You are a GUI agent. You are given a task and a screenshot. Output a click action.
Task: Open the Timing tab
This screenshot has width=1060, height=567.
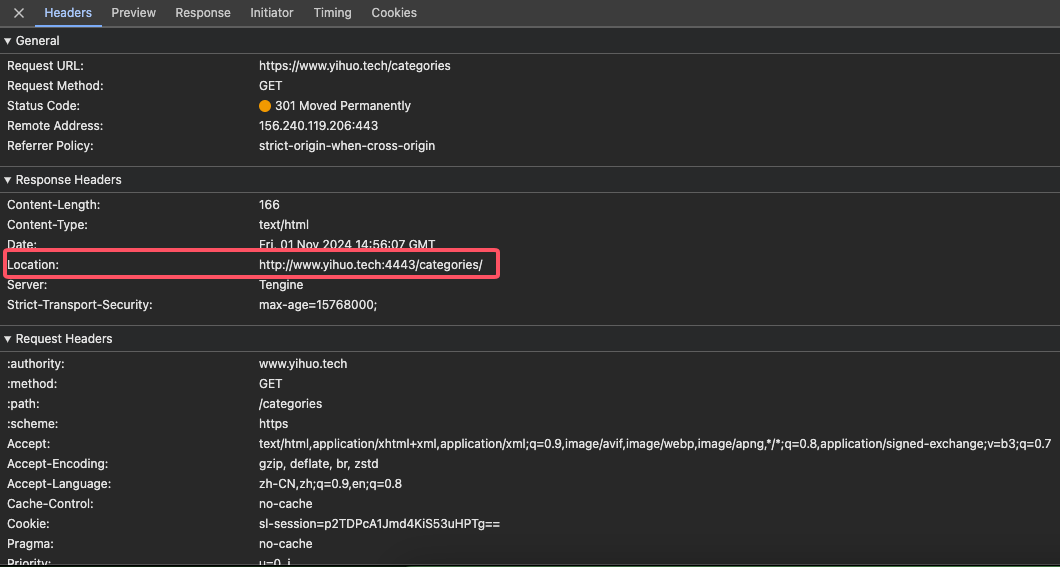332,13
